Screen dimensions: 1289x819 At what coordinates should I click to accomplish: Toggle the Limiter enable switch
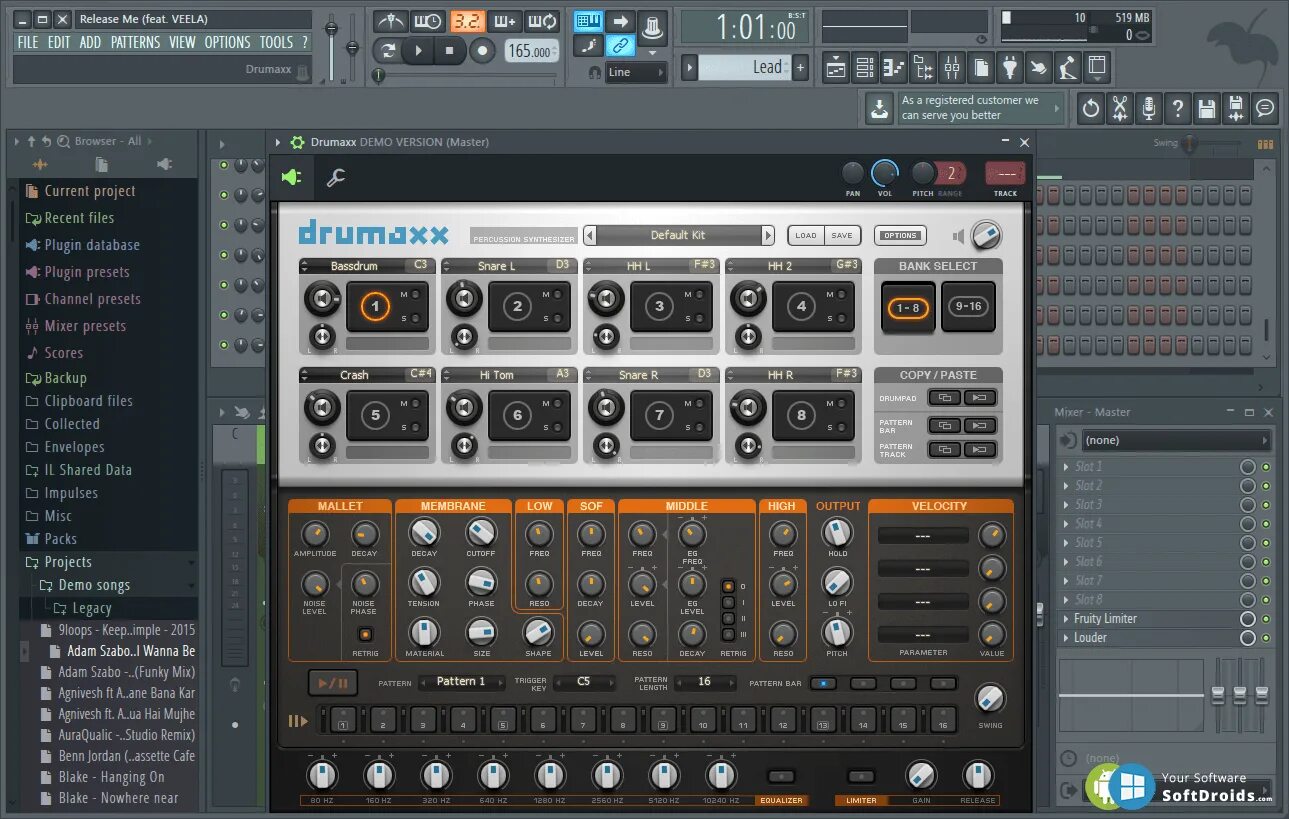(x=861, y=776)
